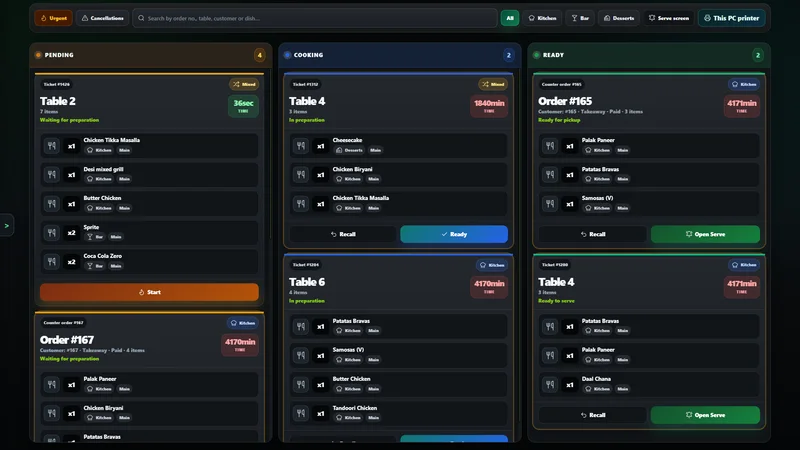Click utensils icon of Tandoori Chicken

(301, 413)
